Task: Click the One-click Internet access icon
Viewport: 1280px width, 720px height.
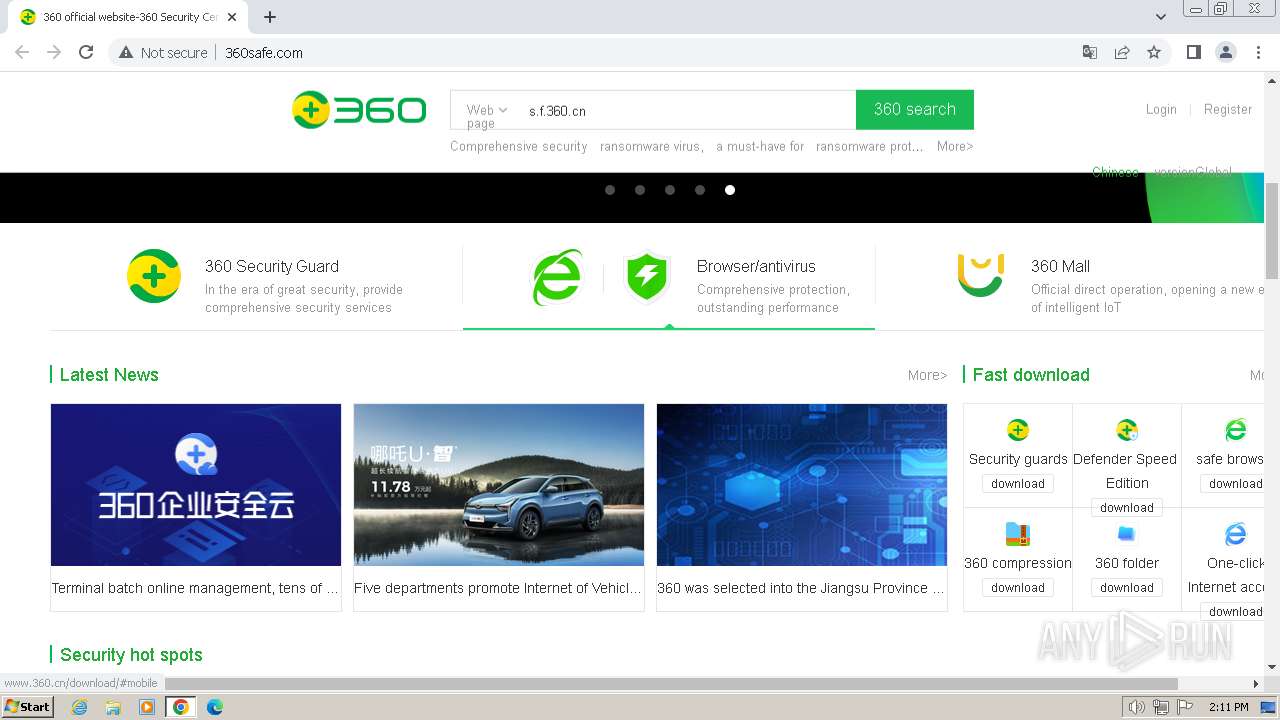Action: (1236, 534)
